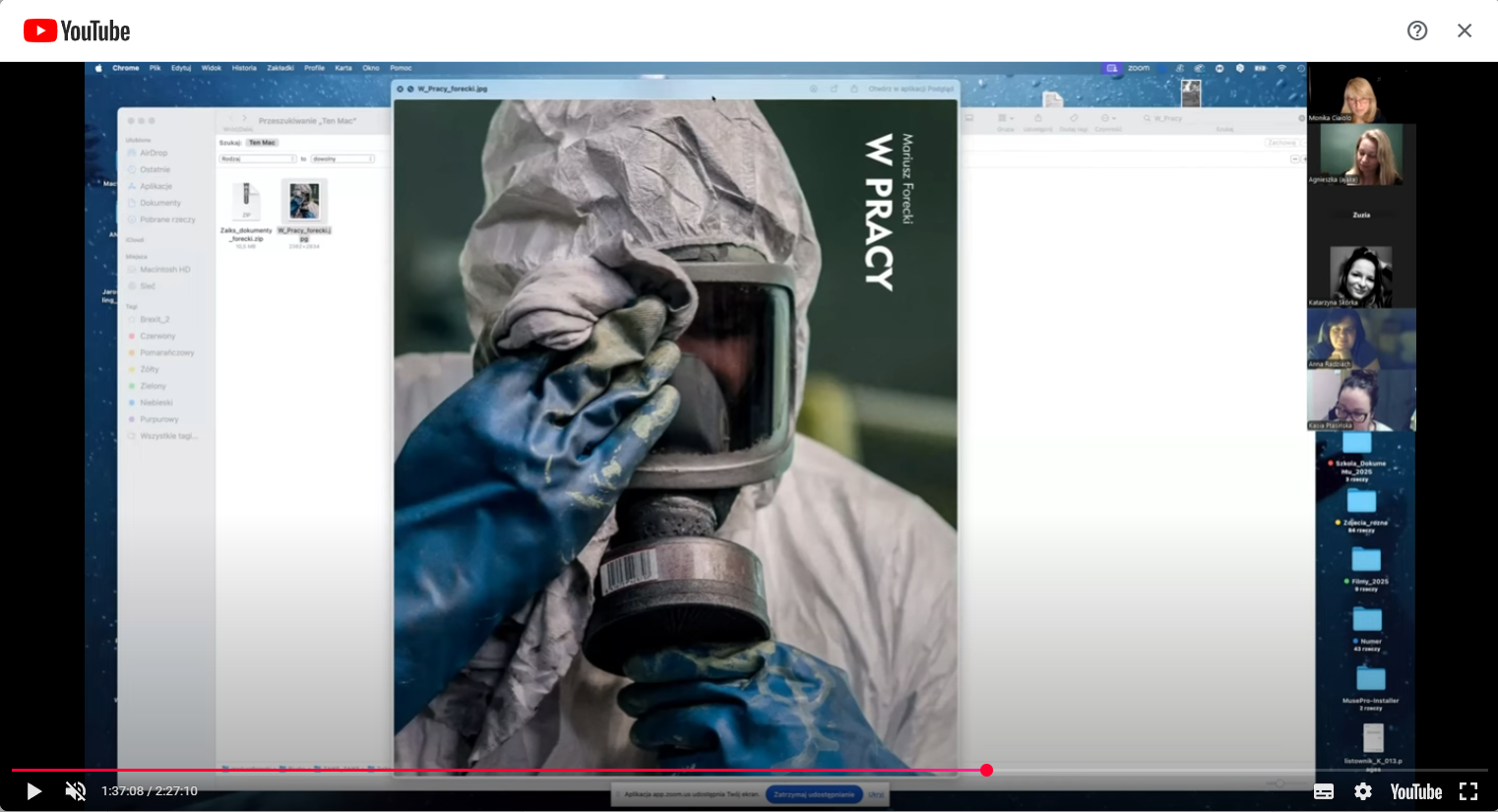Open the Plik menu
This screenshot has width=1498, height=812.
coord(156,68)
